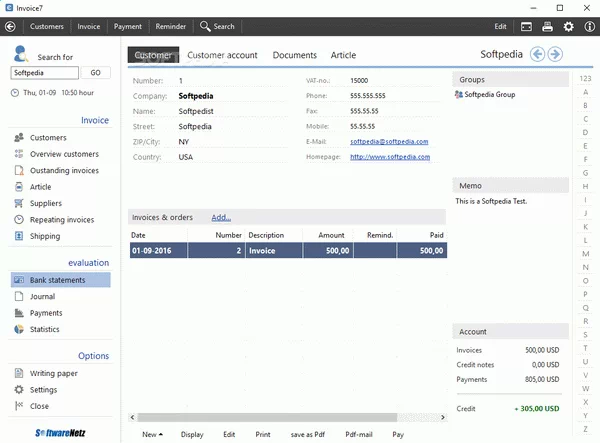Open Suppliers from the sidebar
This screenshot has width=600, height=443.
pos(46,203)
